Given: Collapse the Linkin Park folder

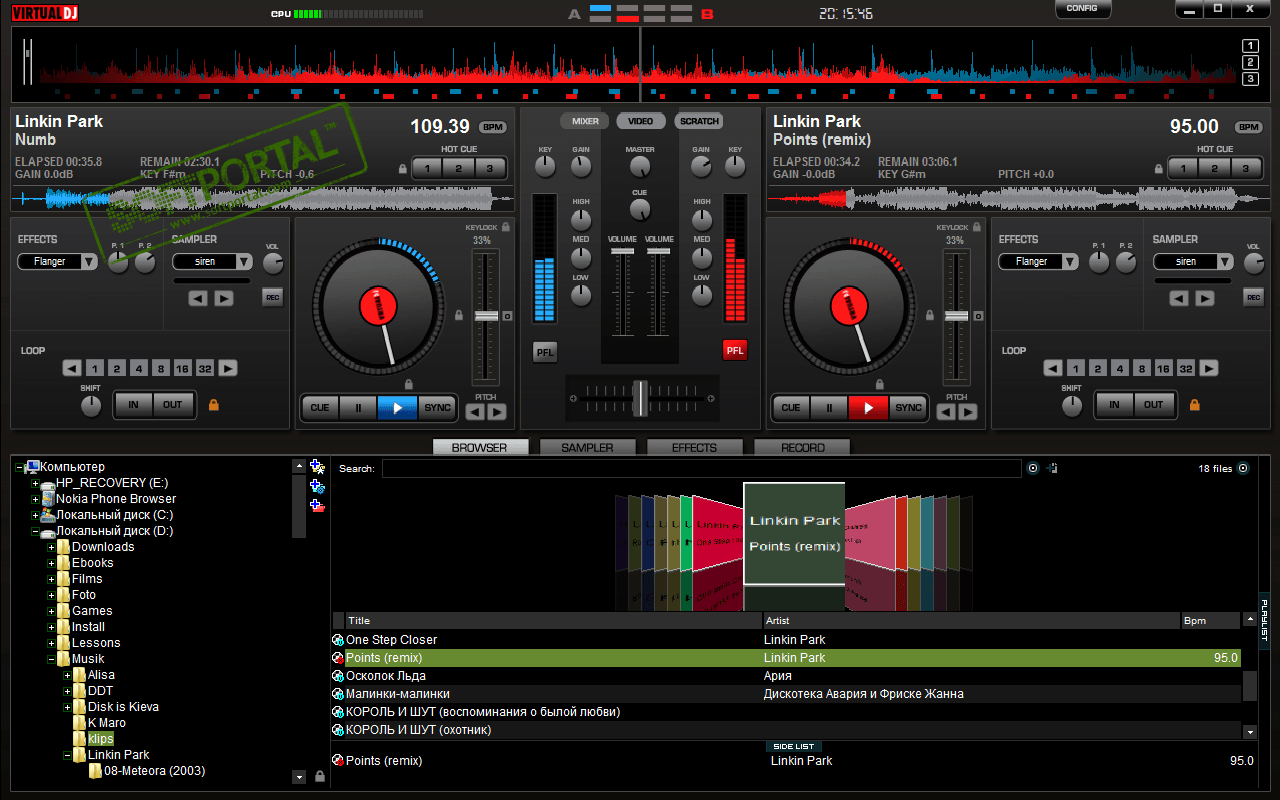Looking at the screenshot, I should point(67,755).
